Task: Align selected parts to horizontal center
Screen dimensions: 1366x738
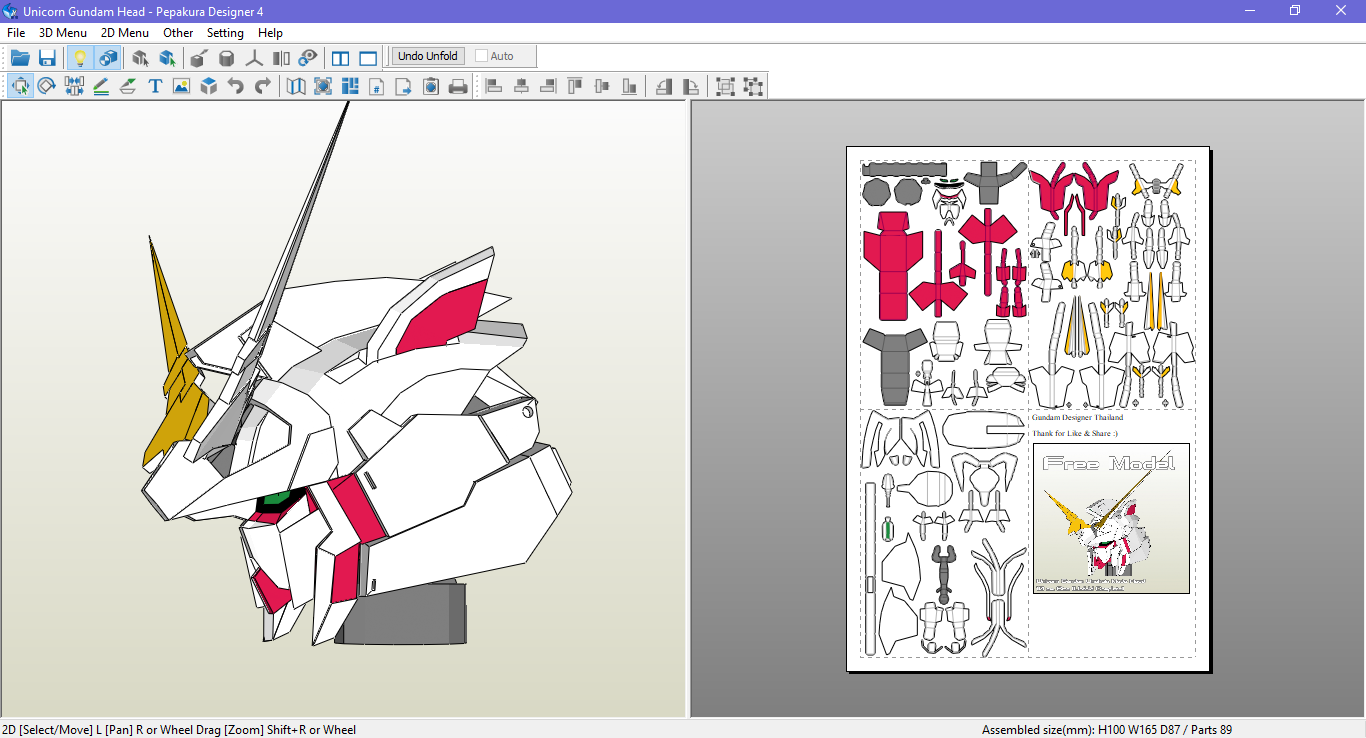Action: 521,86
